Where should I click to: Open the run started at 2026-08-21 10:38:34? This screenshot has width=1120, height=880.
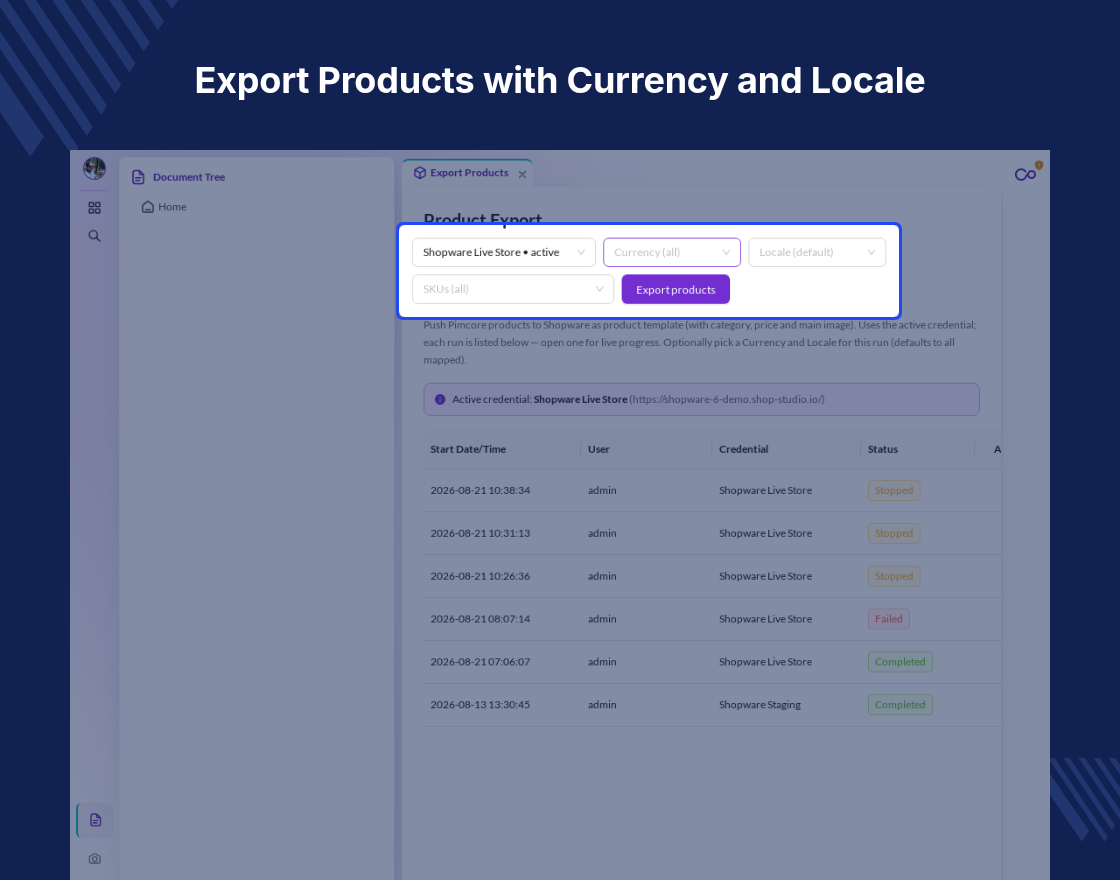712,491
